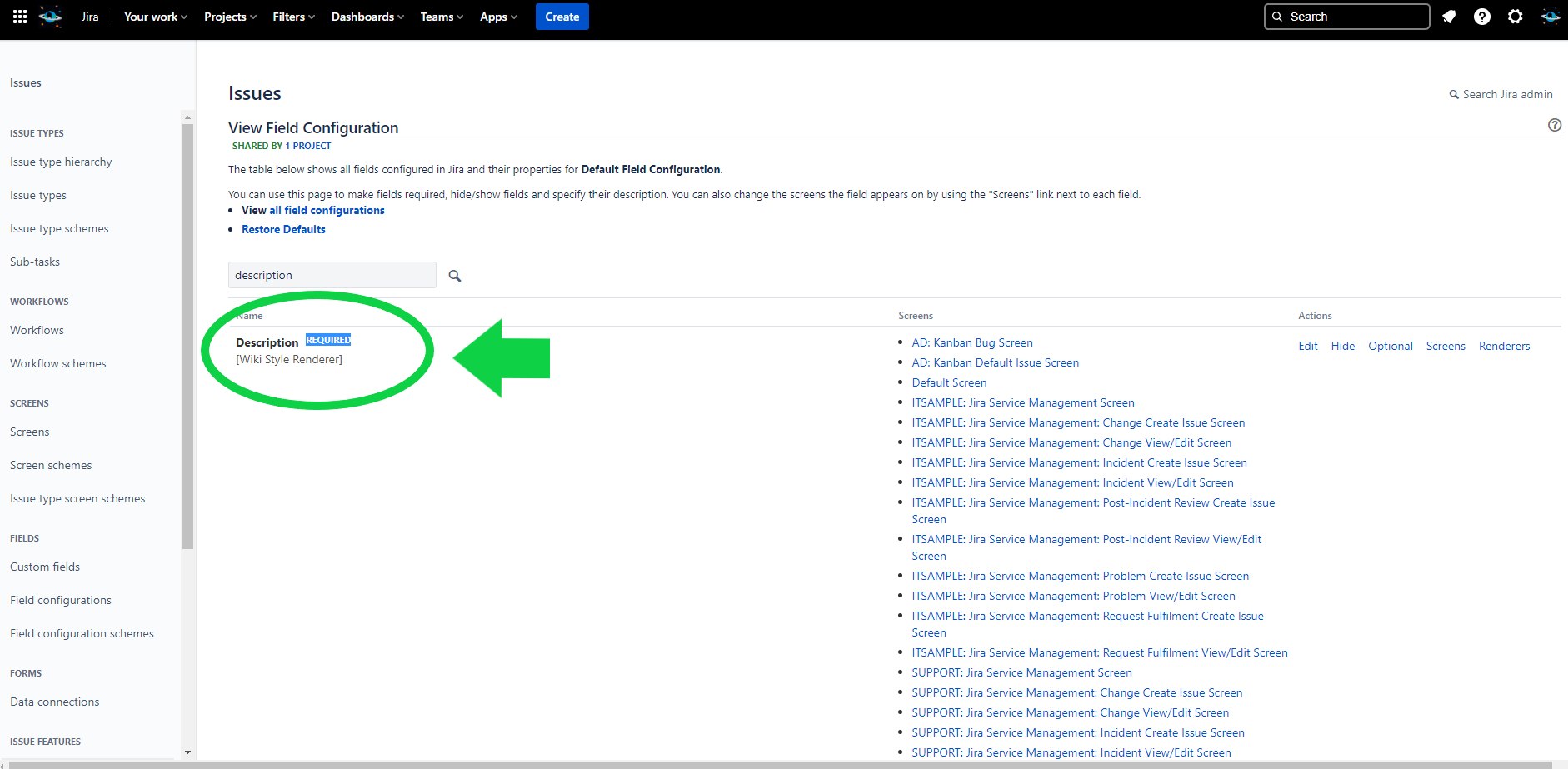Open the user profile avatar
The width and height of the screenshot is (1568, 769).
tap(1550, 17)
